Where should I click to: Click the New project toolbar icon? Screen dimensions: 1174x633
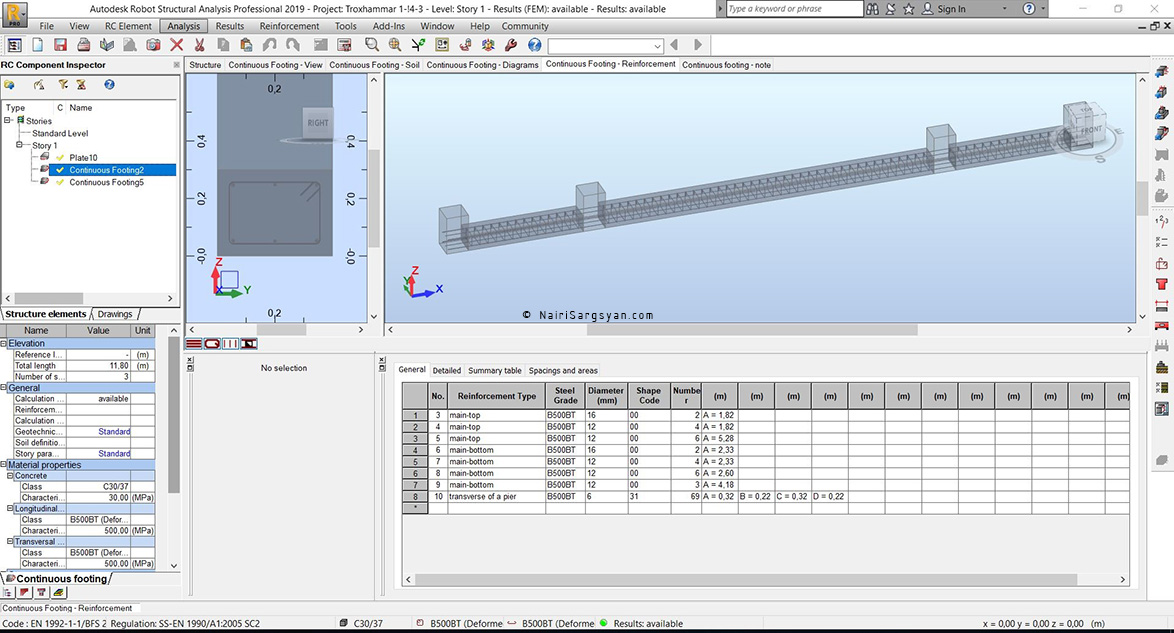click(x=37, y=45)
